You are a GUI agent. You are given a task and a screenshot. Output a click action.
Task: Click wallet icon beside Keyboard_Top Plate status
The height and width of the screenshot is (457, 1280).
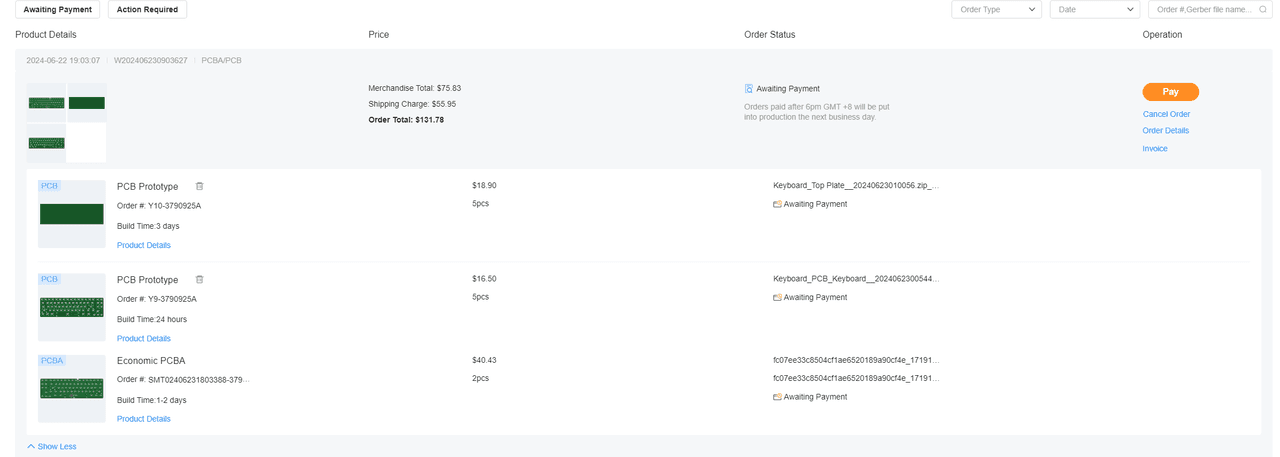point(777,204)
